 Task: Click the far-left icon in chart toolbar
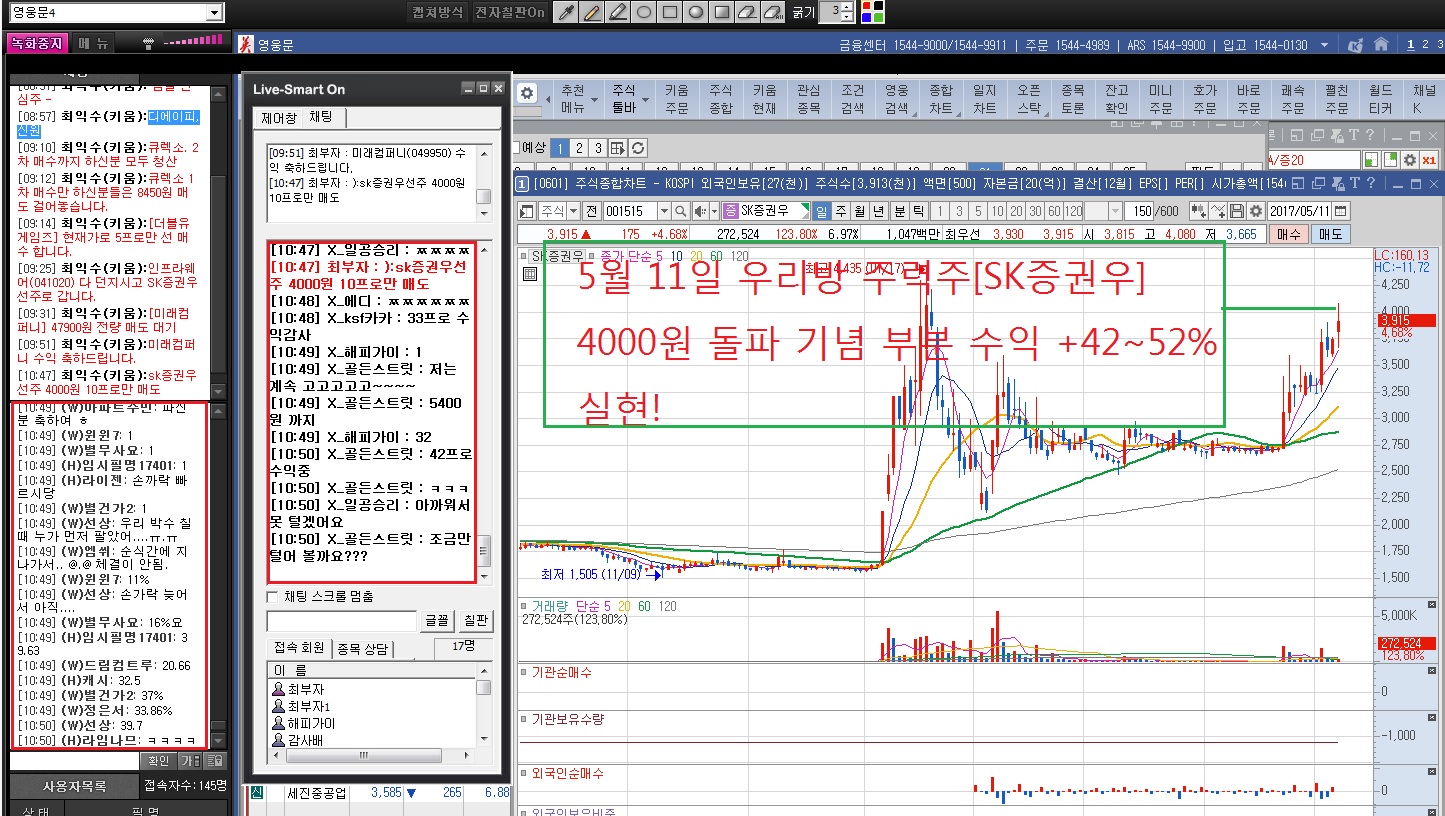click(527, 211)
